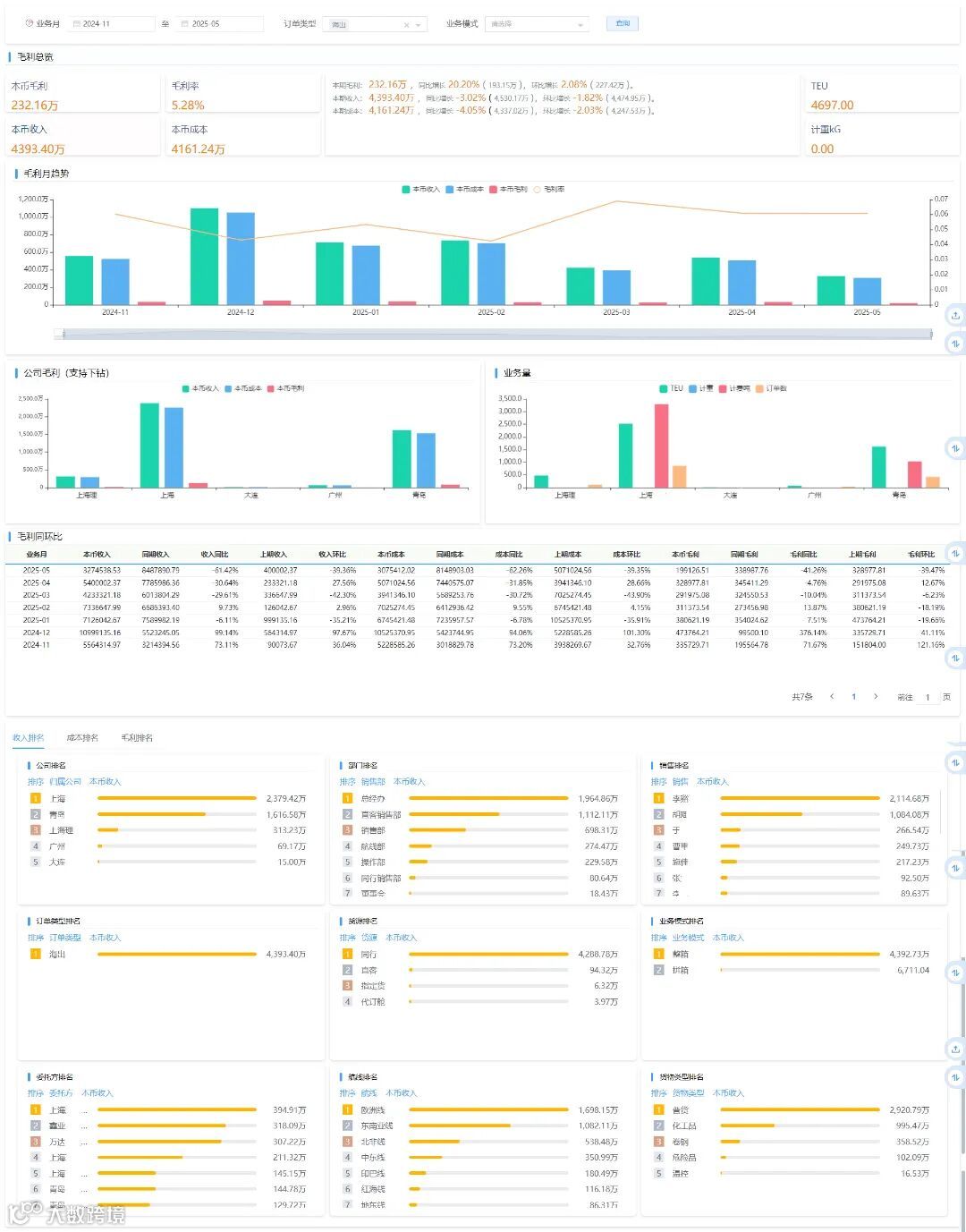The image size is (966, 1232).
Task: Click the round side icon beside the 毛利同环比 table header
Action: pyautogui.click(x=955, y=553)
